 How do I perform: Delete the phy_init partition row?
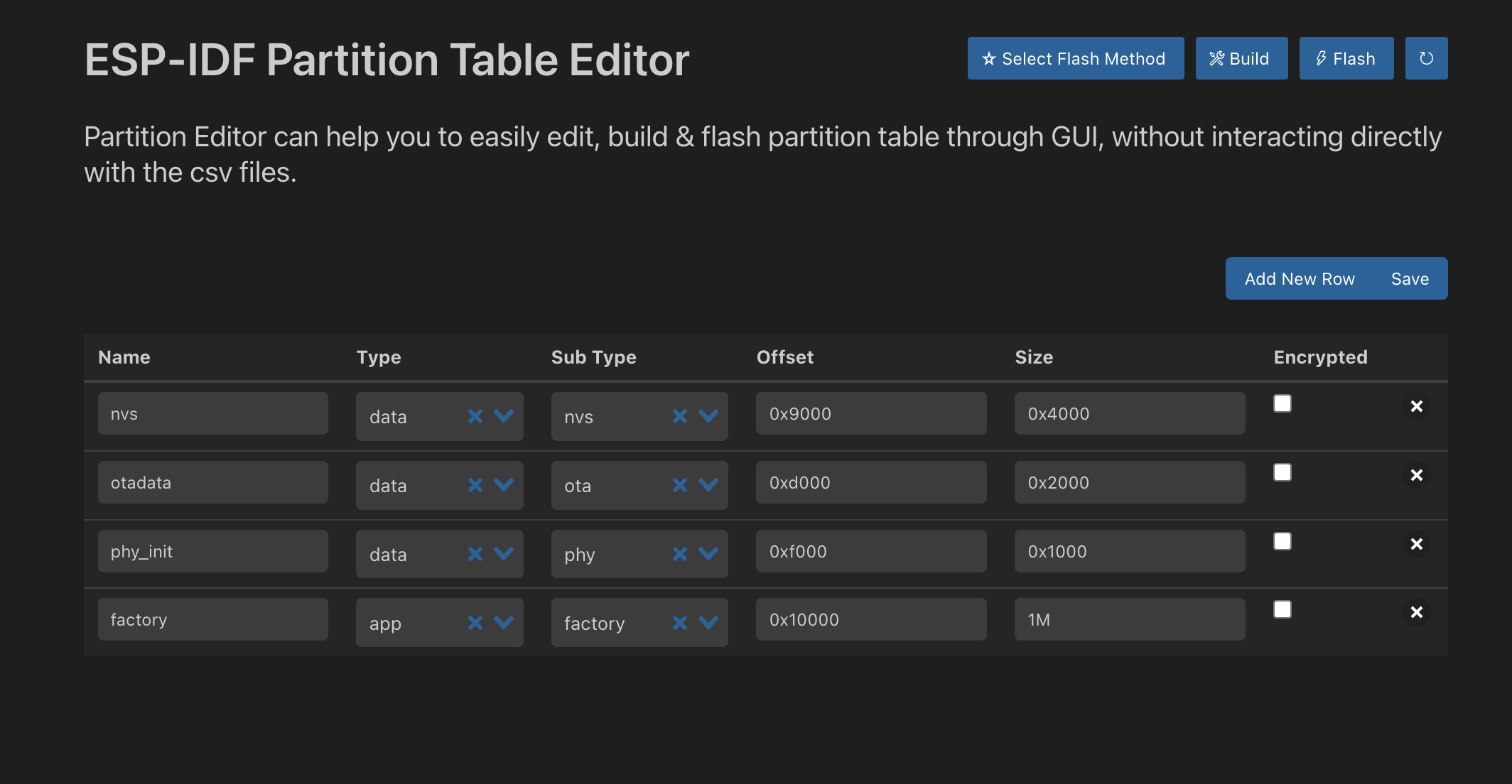click(1417, 544)
